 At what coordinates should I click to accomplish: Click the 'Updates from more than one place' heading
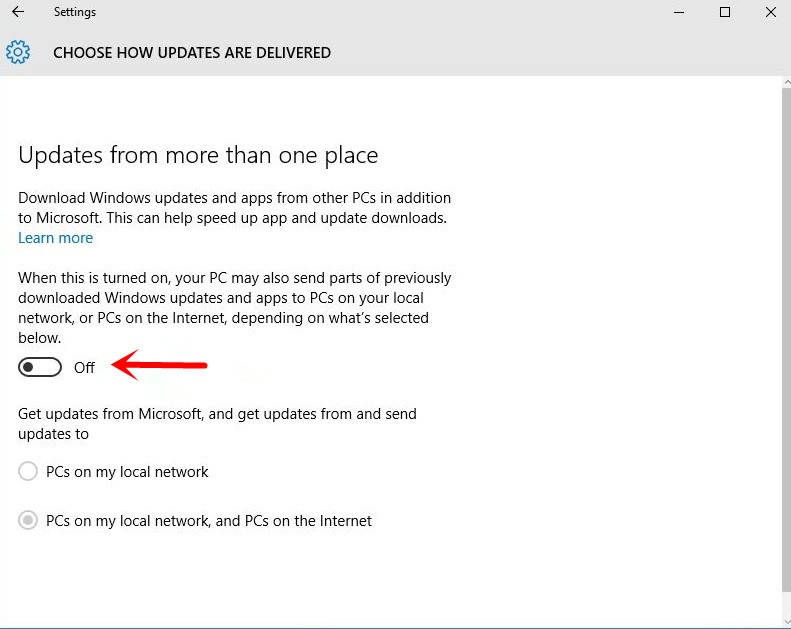[x=198, y=155]
